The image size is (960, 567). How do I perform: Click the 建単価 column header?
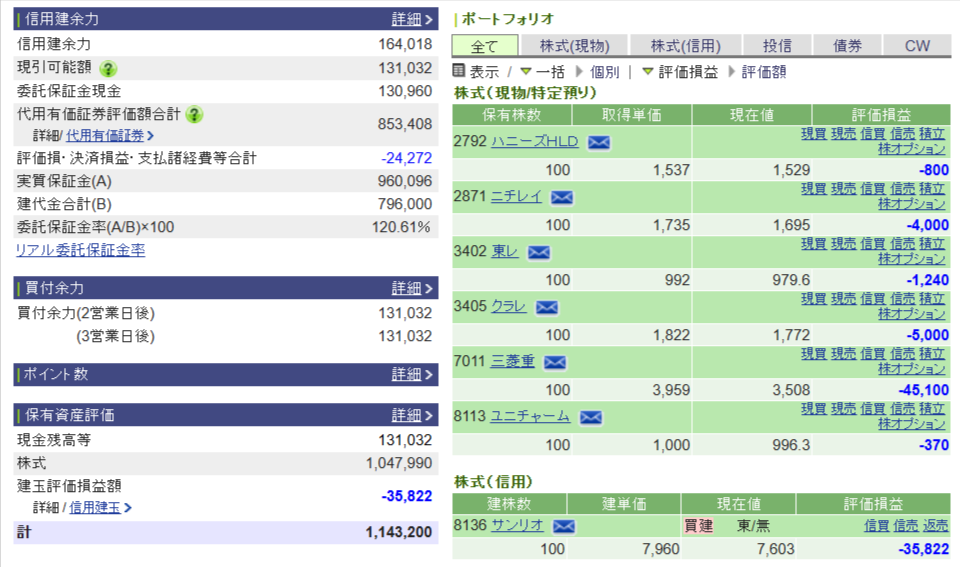tap(624, 504)
